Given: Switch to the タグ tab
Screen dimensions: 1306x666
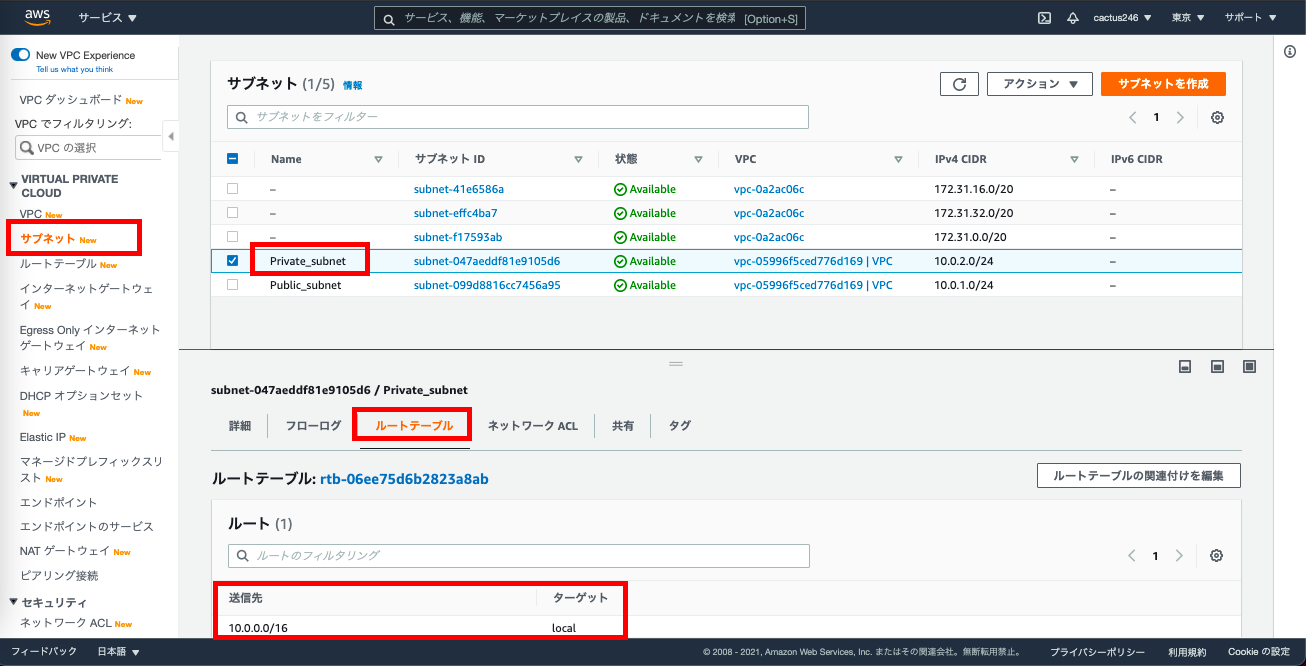Looking at the screenshot, I should coord(680,426).
